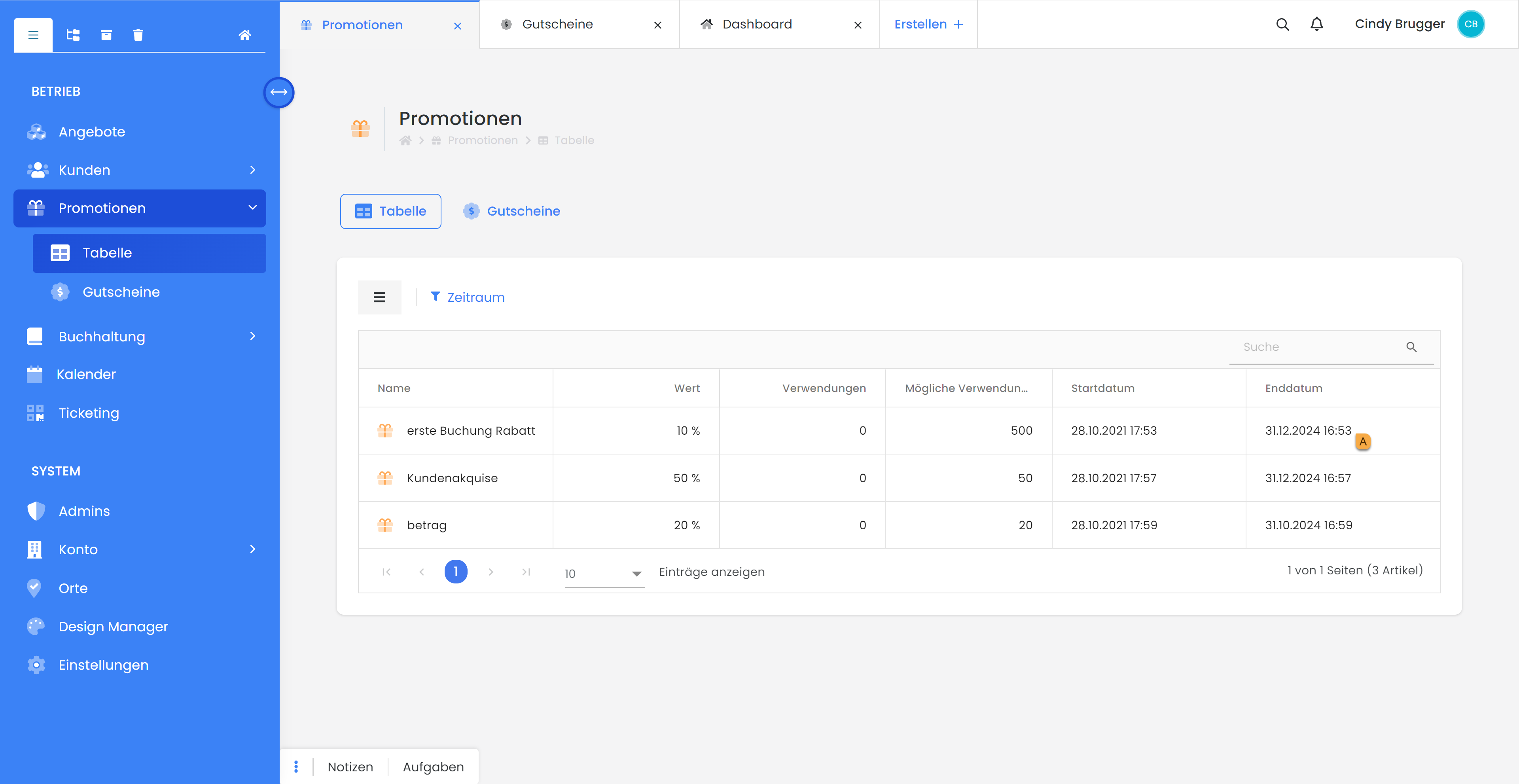Image resolution: width=1519 pixels, height=784 pixels.
Task: Click the top-right search magnifier icon
Action: click(1282, 24)
